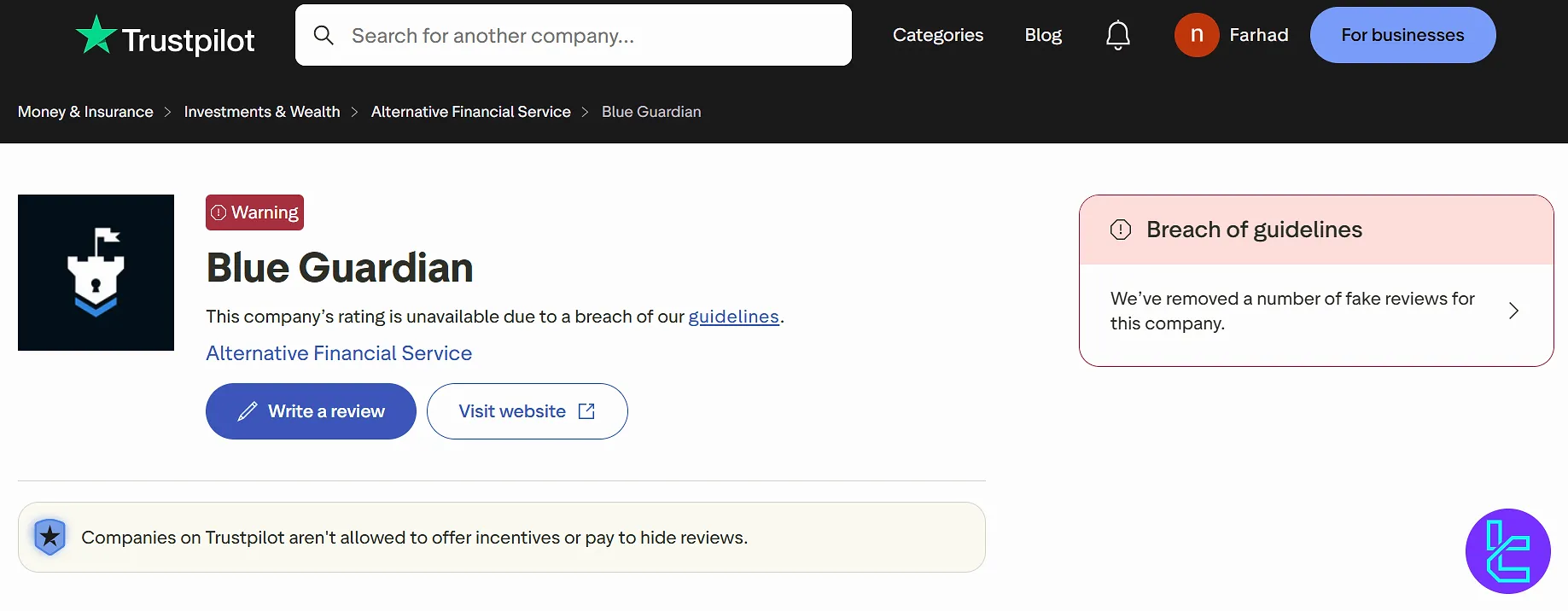Open the Farhad profile avatar
The height and width of the screenshot is (611, 1568).
coord(1197,34)
